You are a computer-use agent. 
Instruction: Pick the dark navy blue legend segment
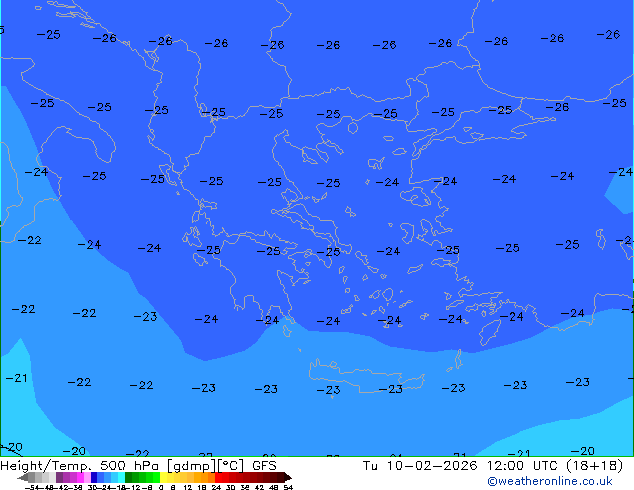pyautogui.click(x=94, y=477)
